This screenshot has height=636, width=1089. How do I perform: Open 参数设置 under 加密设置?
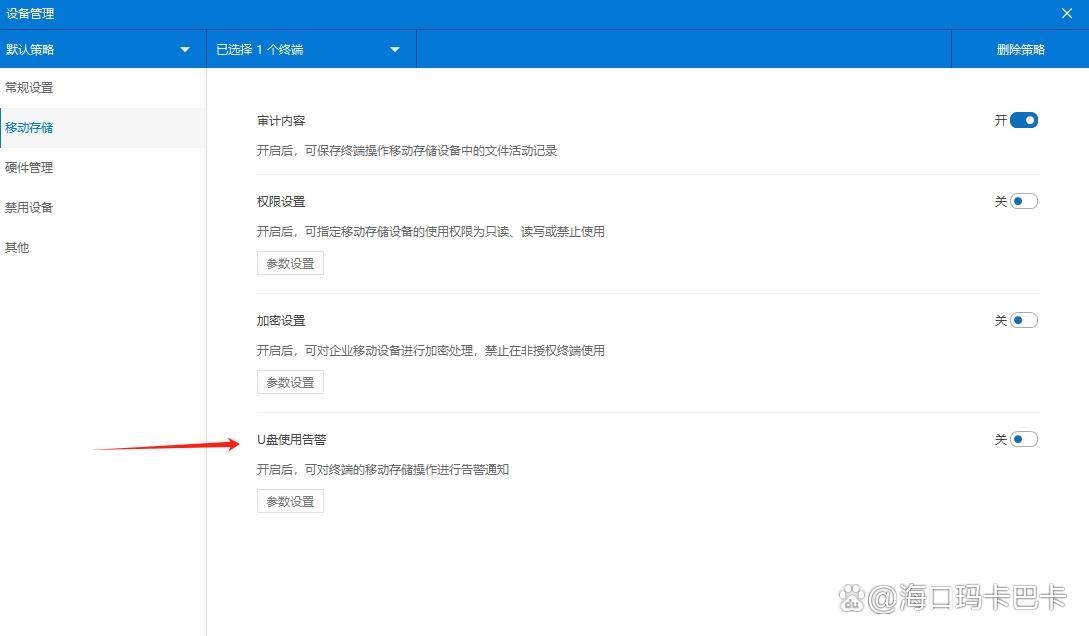click(290, 381)
